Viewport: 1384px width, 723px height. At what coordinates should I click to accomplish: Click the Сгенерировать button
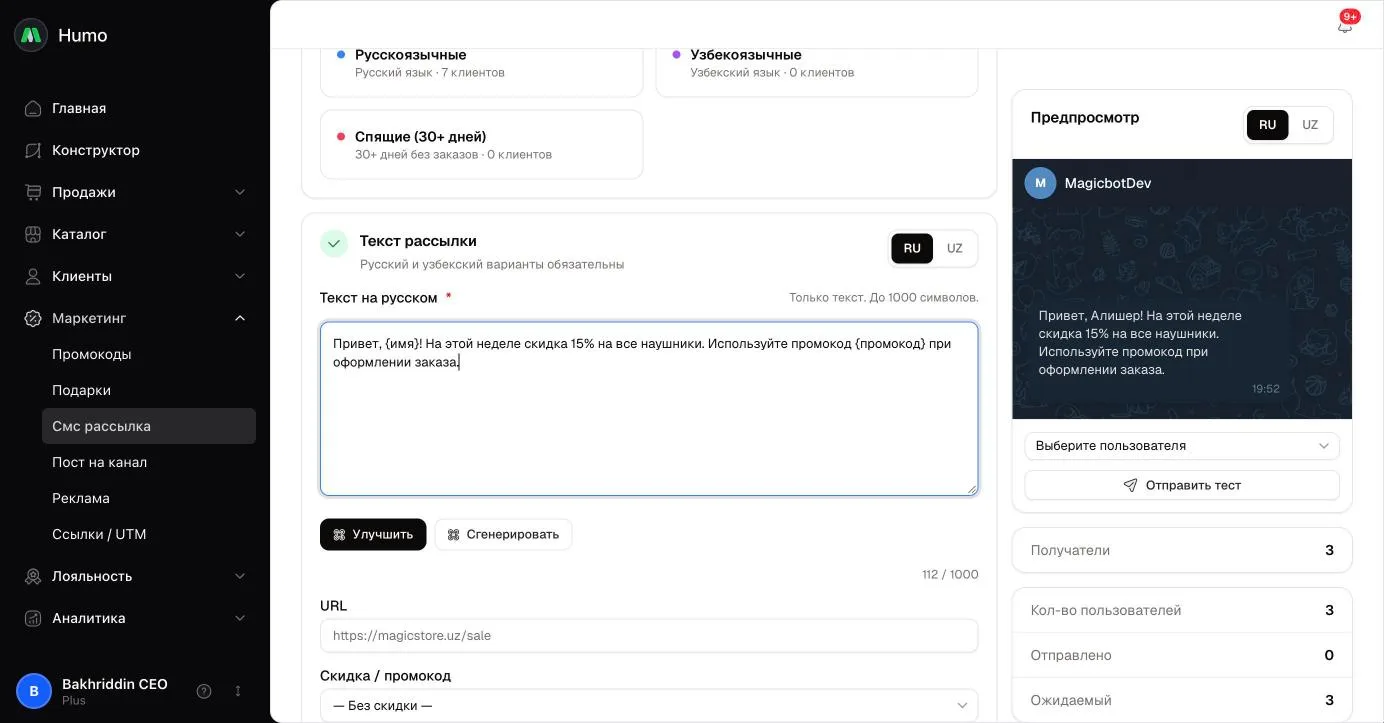click(503, 534)
